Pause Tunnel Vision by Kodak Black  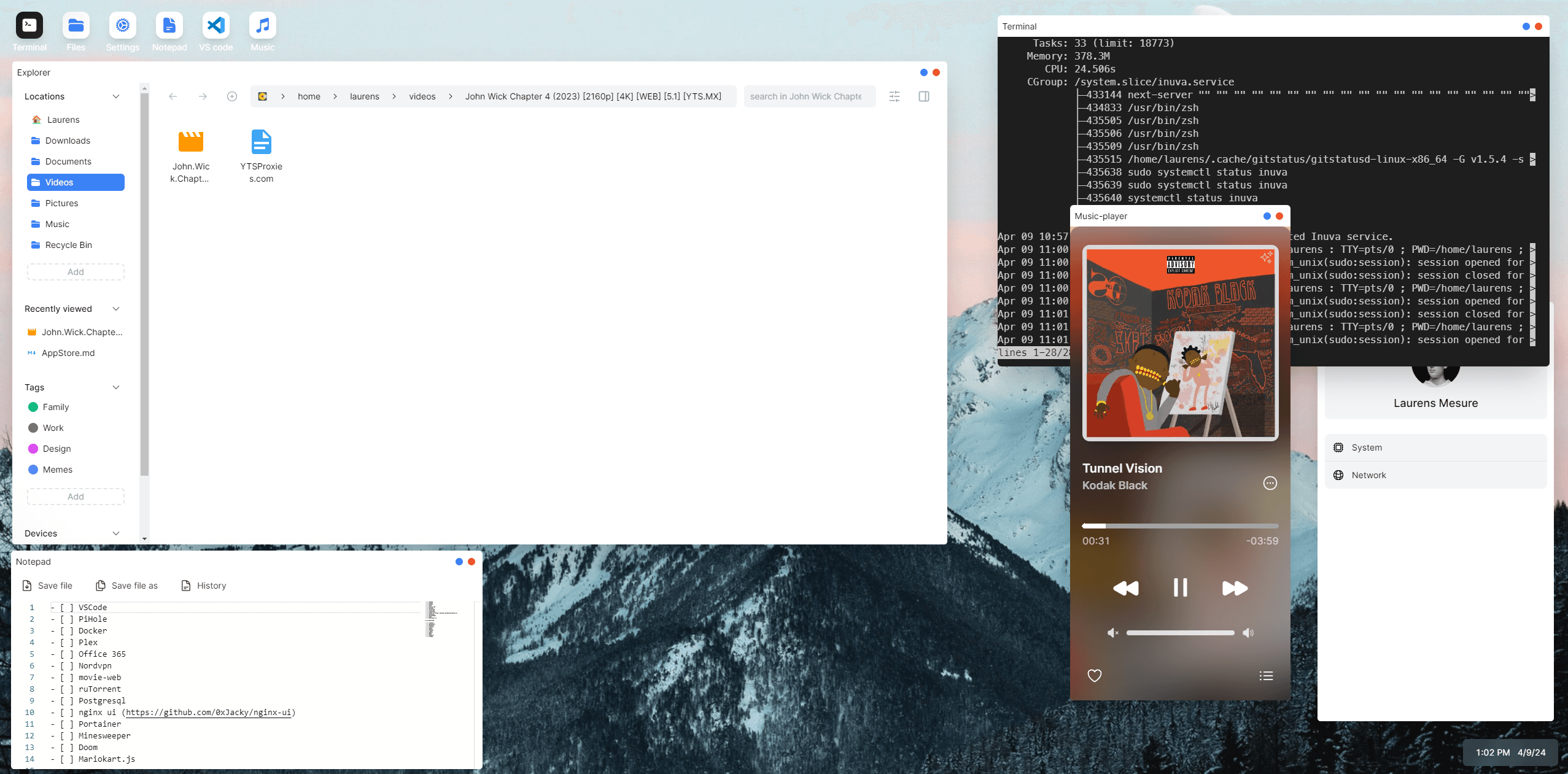1180,588
